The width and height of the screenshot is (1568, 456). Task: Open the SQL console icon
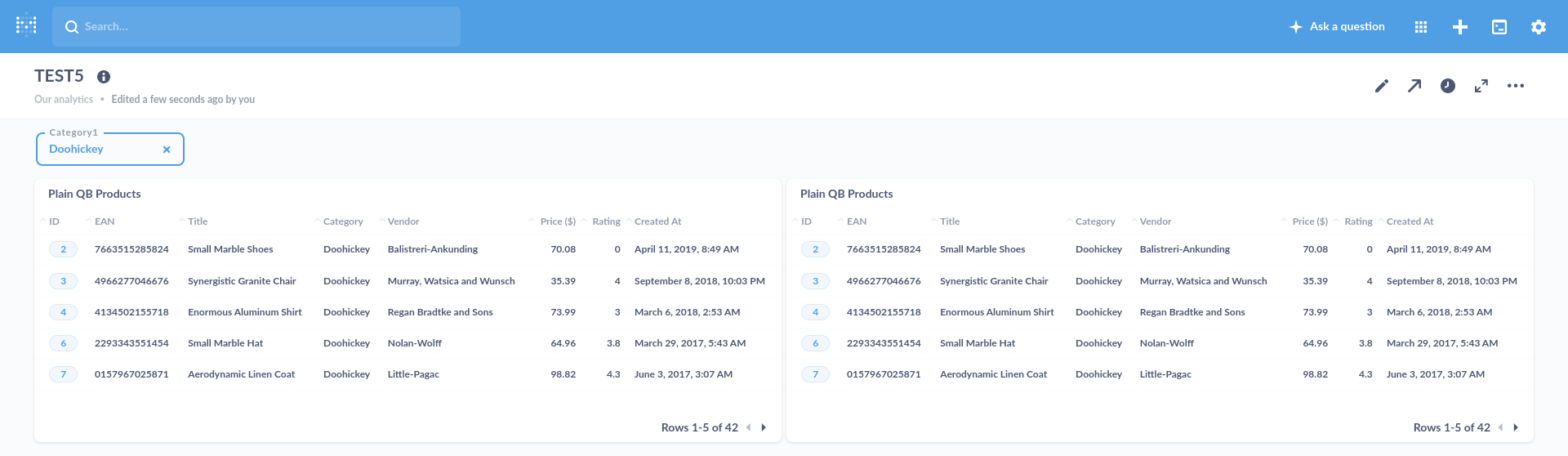(1499, 27)
